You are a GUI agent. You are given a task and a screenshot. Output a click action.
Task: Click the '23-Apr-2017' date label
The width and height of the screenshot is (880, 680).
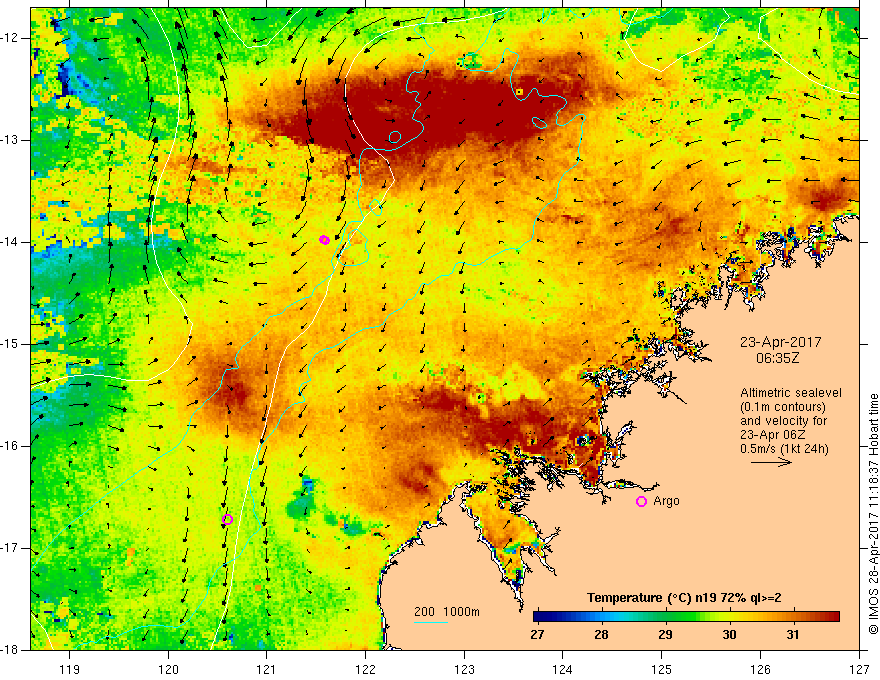coord(780,342)
